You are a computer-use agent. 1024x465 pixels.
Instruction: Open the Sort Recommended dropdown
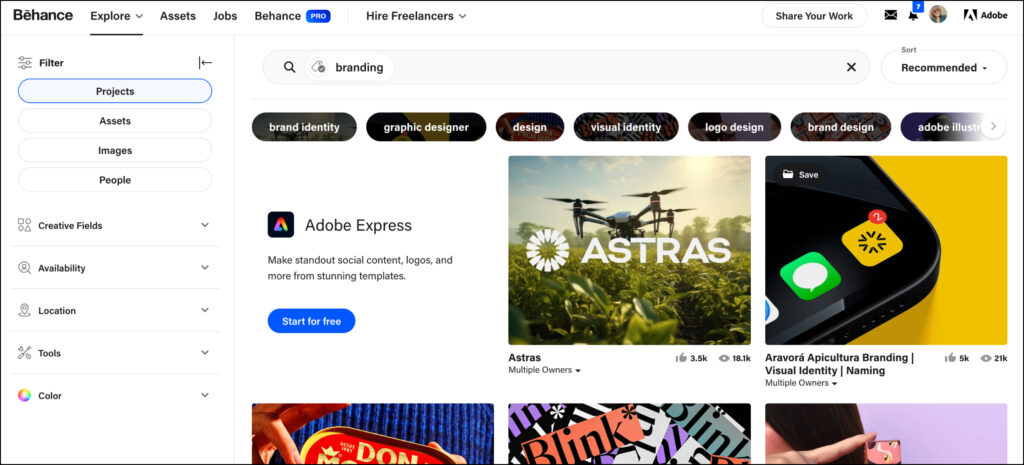point(944,67)
